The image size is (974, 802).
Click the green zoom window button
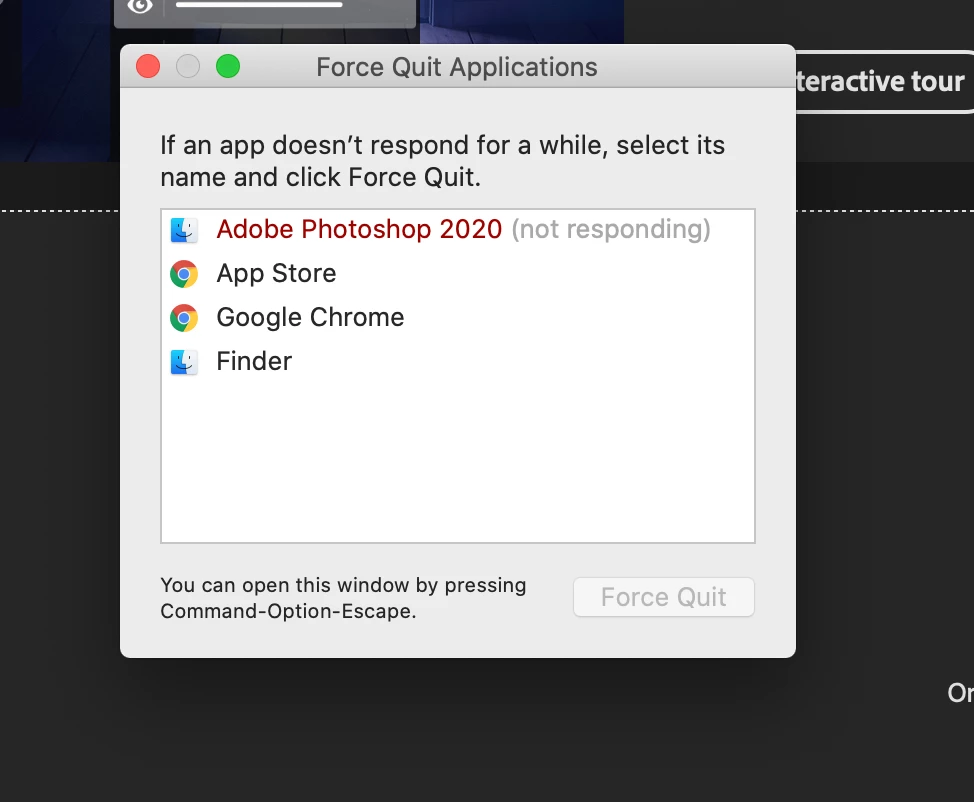tap(228, 66)
